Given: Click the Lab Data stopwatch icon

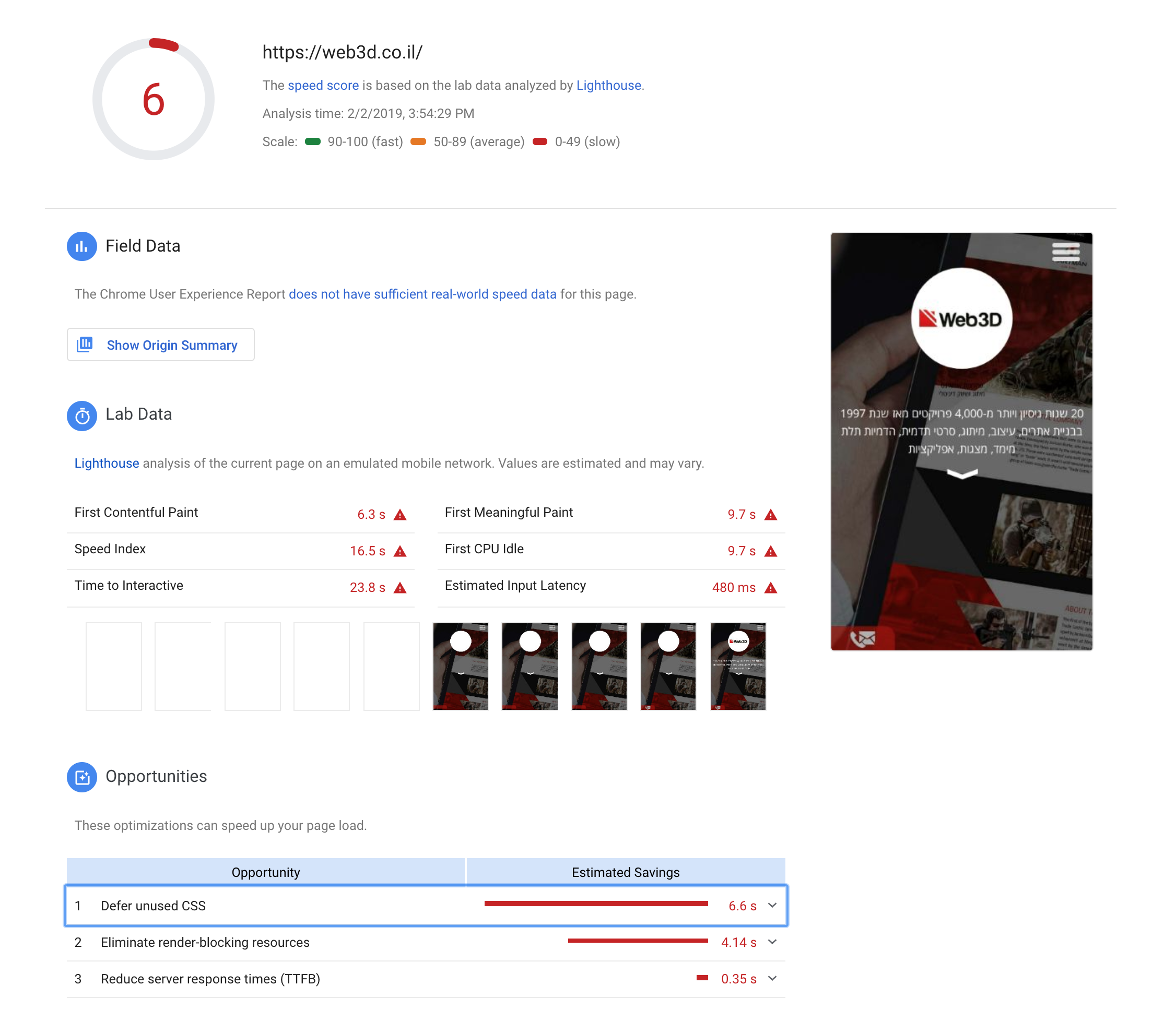Looking at the screenshot, I should click(x=81, y=417).
